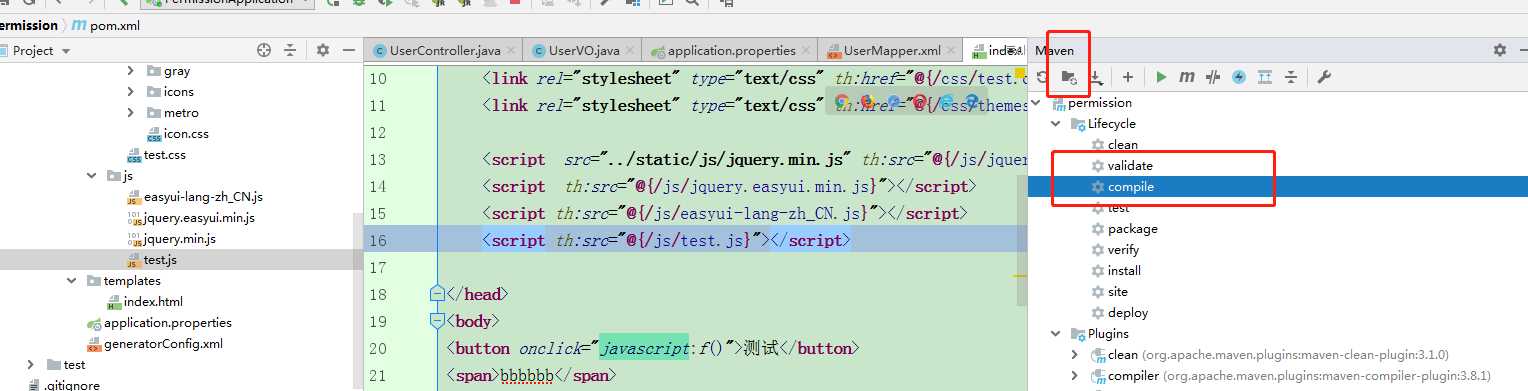Fold the body tag at line 19
Image resolution: width=1528 pixels, height=391 pixels.
pos(436,321)
